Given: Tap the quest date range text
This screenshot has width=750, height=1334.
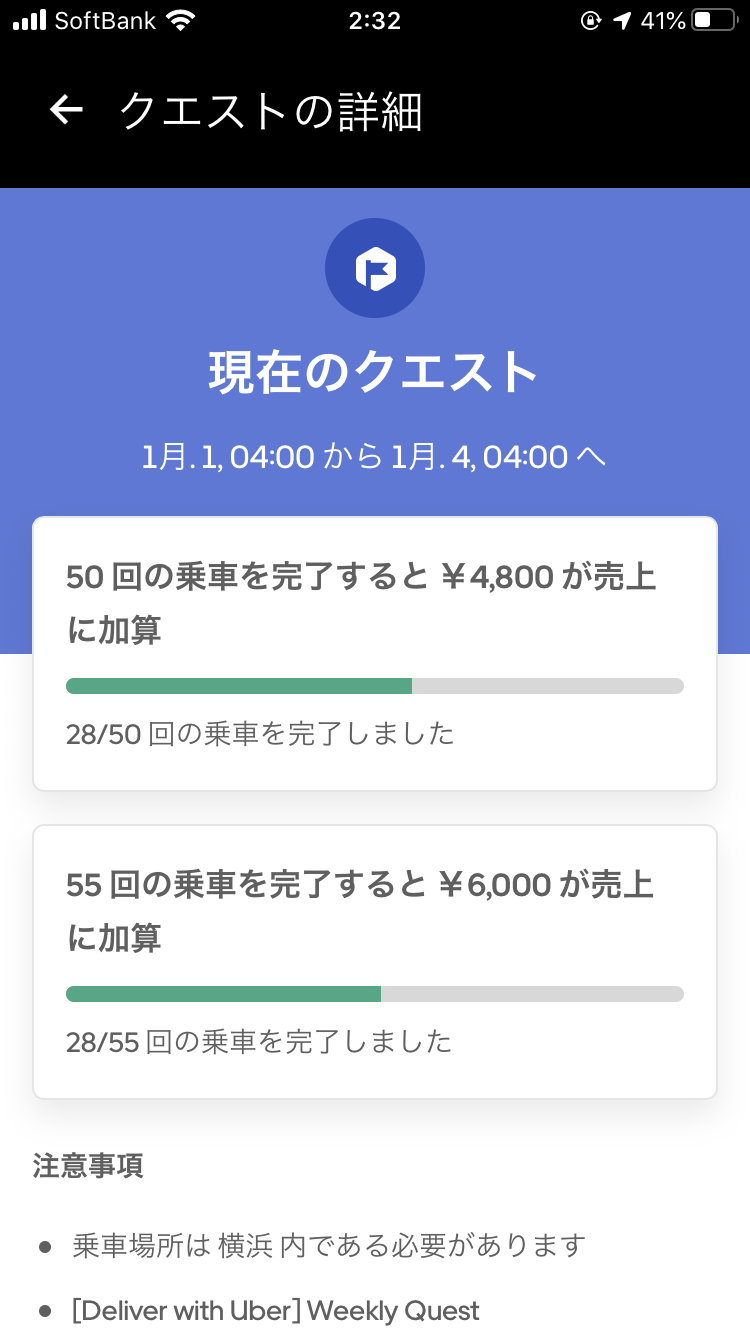Looking at the screenshot, I should [375, 457].
